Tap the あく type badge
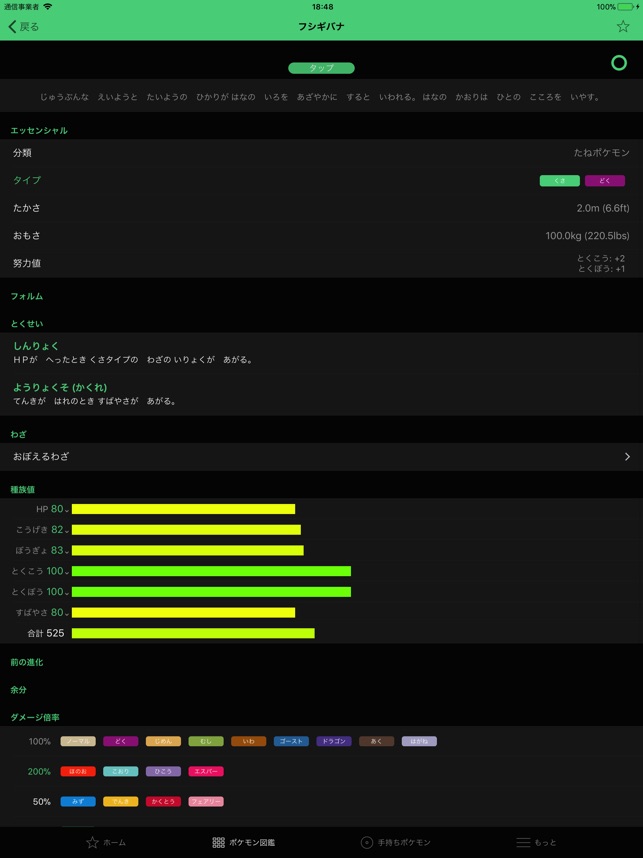Screen dimensions: 643x858 click(x=376, y=741)
